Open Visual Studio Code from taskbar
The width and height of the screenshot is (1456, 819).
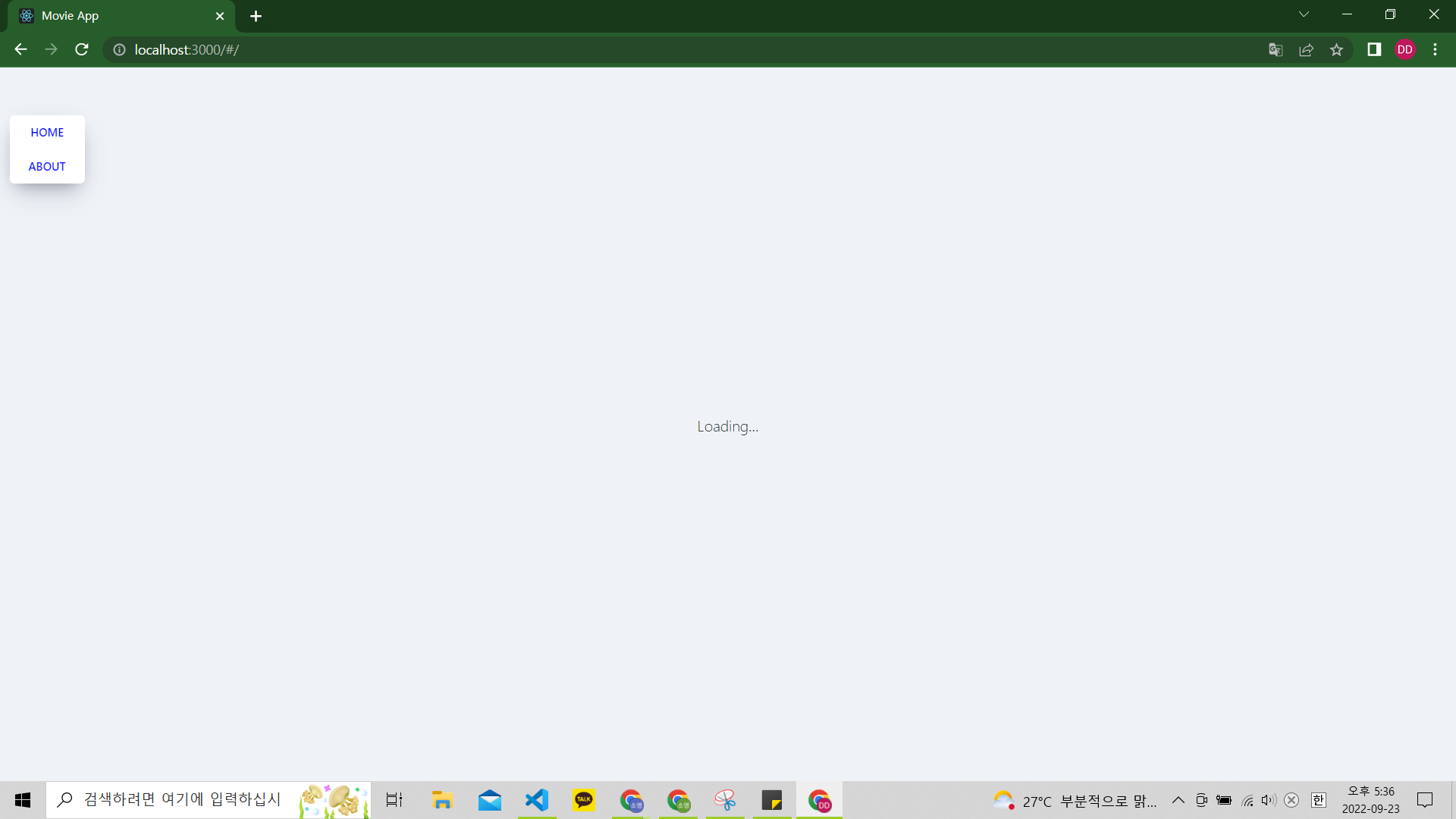[x=537, y=800]
